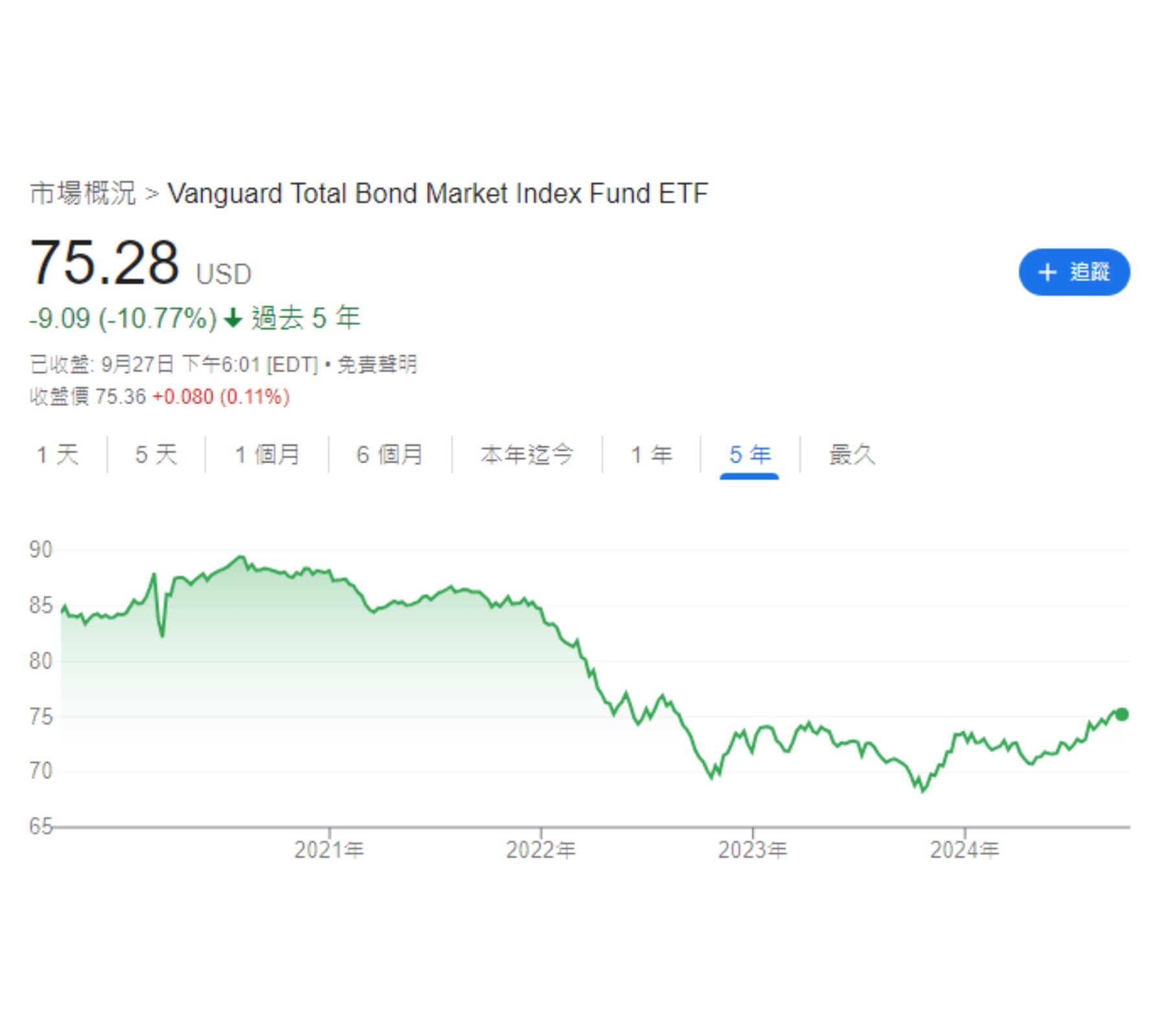The image size is (1166, 1036).
Task: Select the 1 個月 chart period
Action: tap(268, 454)
